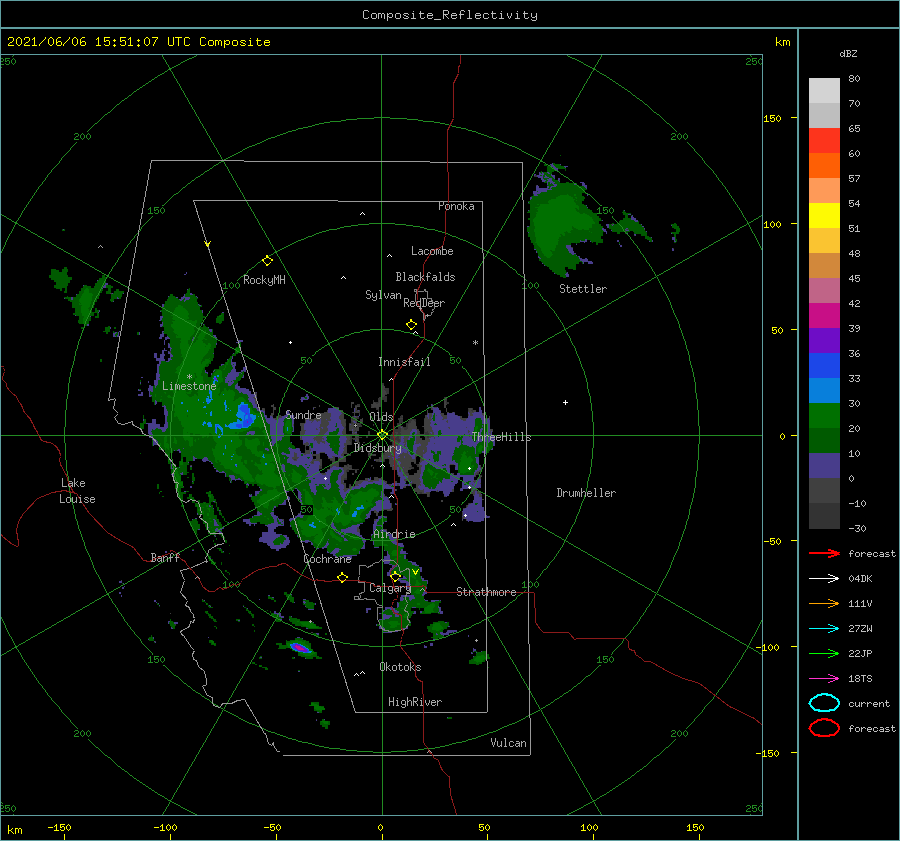Click the Limestone label
The image size is (900, 841).
pos(189,386)
